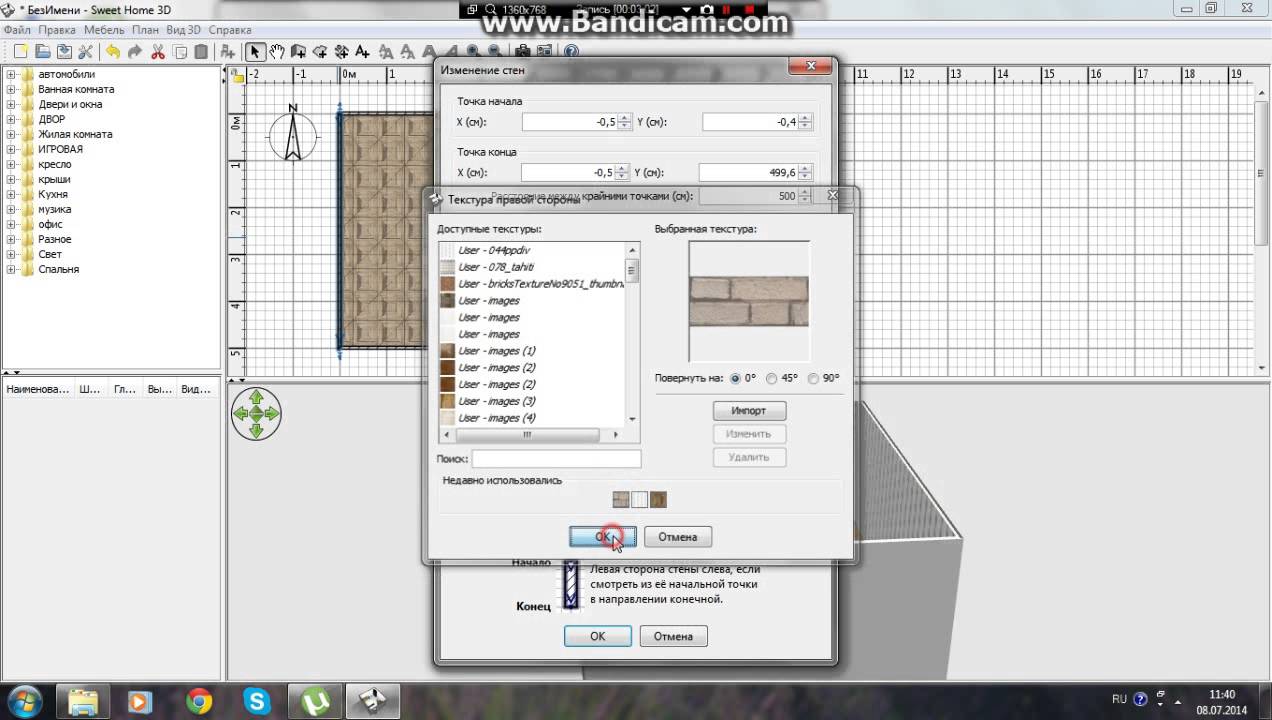This screenshot has width=1272, height=720.
Task: Click 3D navigation down arrow
Action: pyautogui.click(x=256, y=430)
